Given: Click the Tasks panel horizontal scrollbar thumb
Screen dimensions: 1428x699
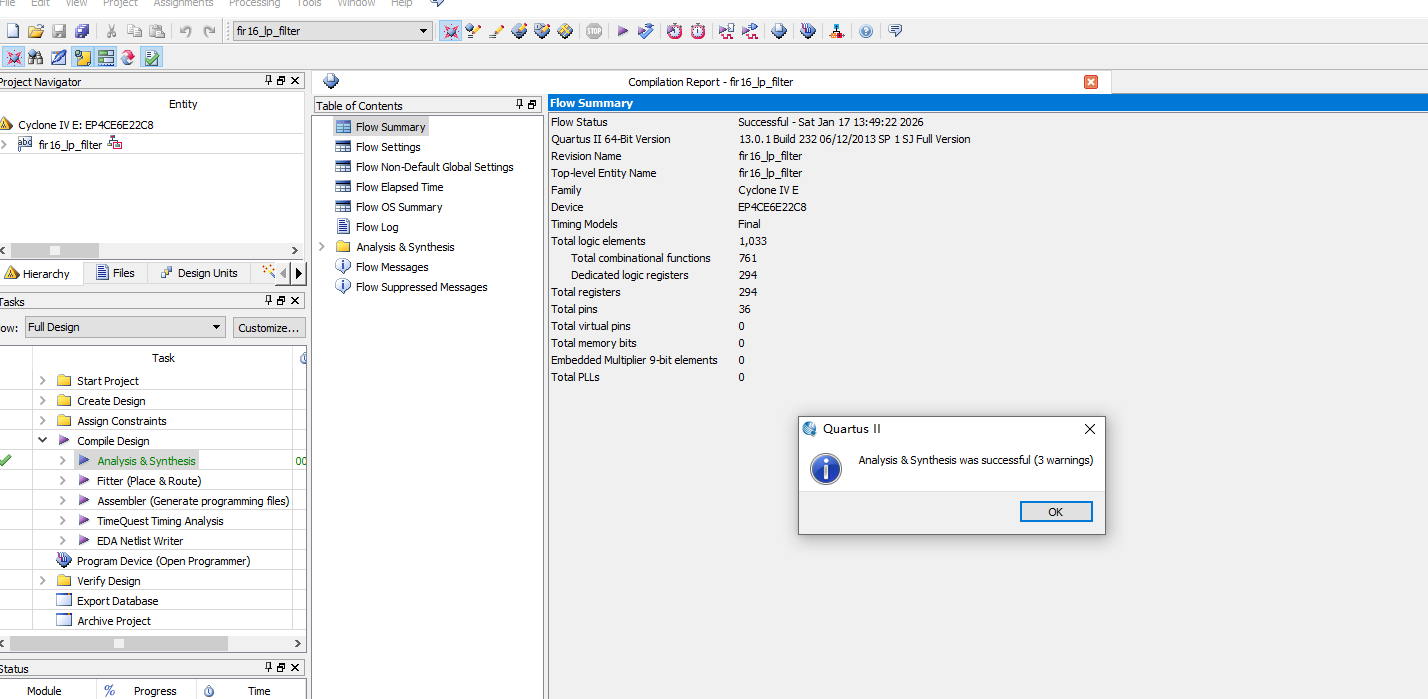Looking at the screenshot, I should (119, 644).
